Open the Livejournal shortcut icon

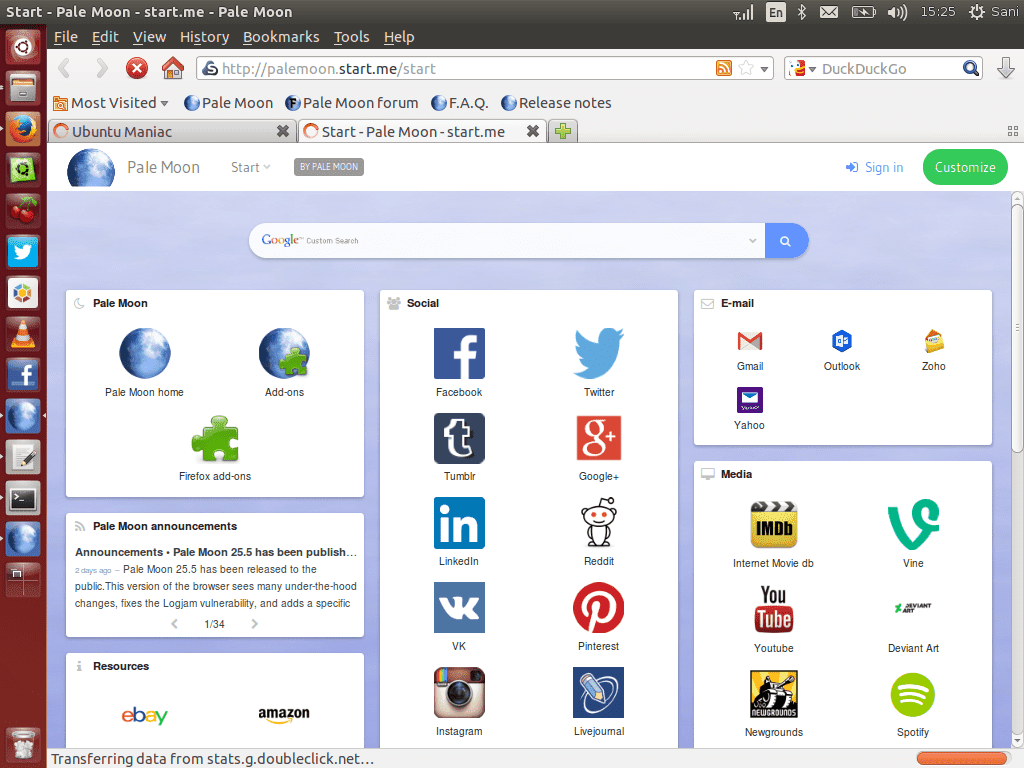click(599, 692)
